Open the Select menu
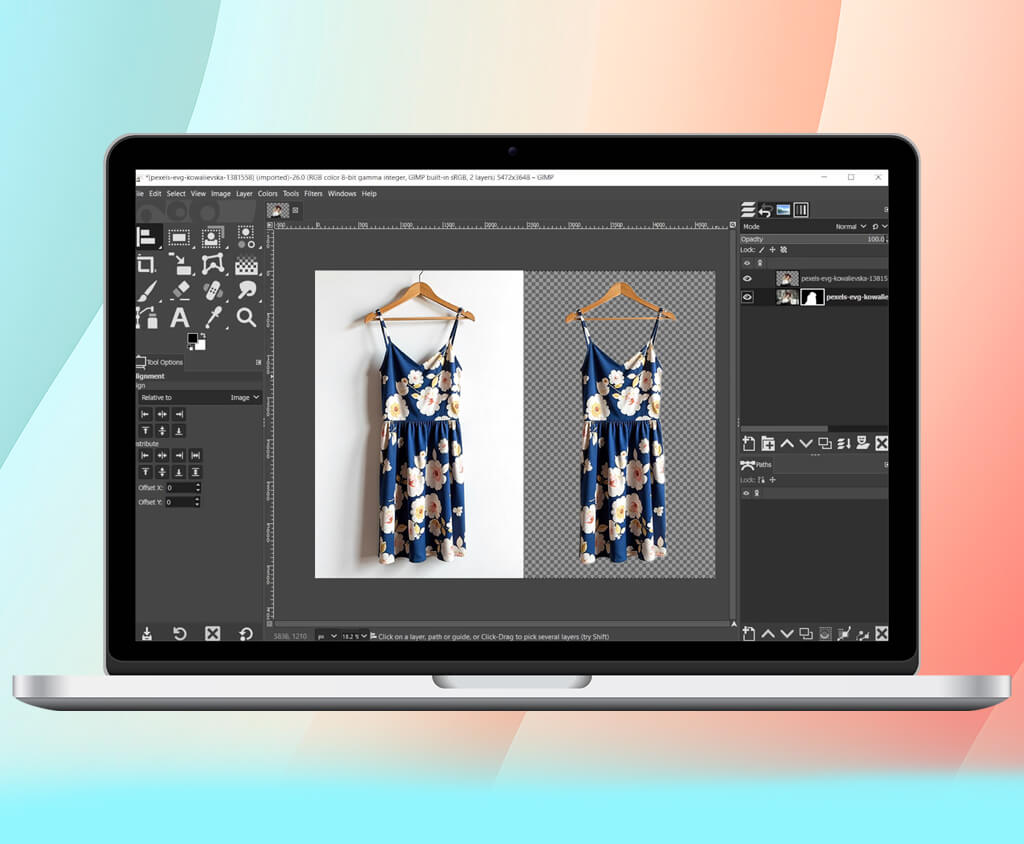This screenshot has height=844, width=1024. coord(176,193)
